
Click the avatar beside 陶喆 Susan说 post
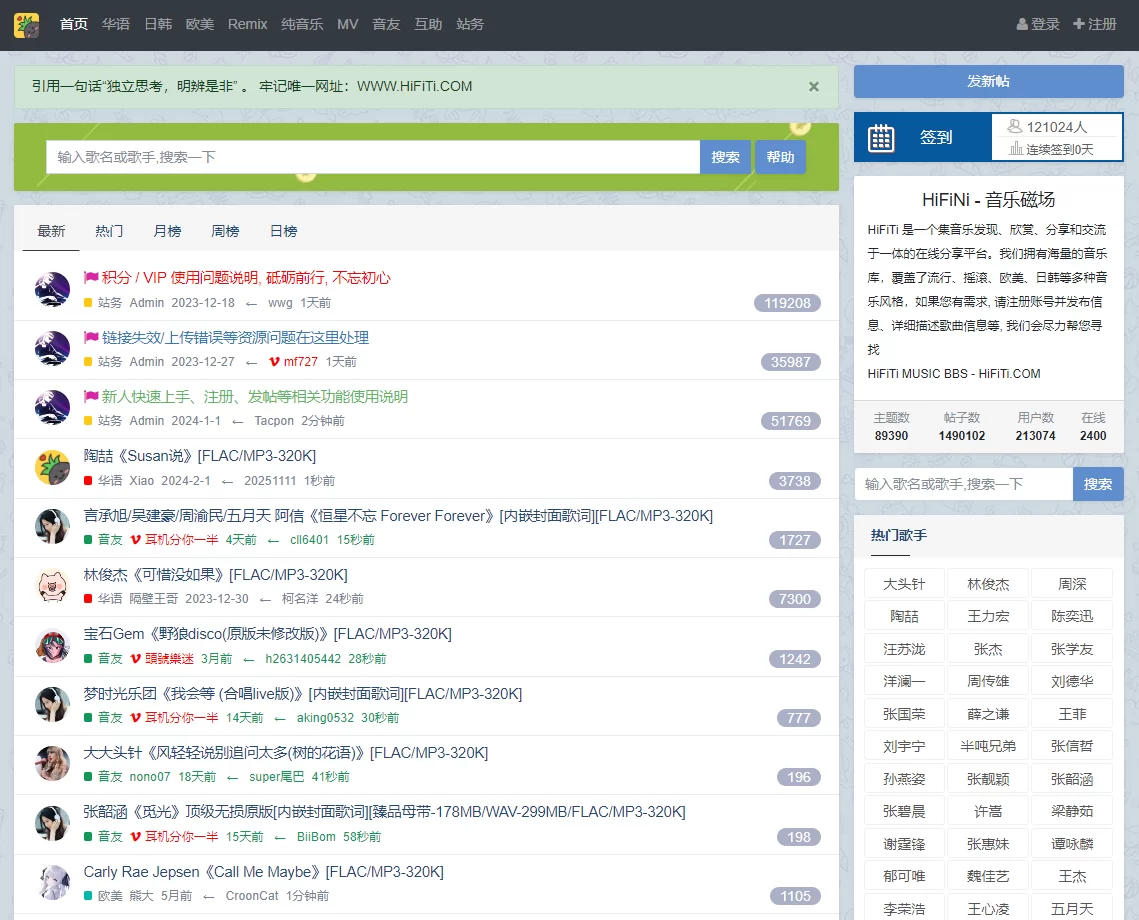point(52,468)
